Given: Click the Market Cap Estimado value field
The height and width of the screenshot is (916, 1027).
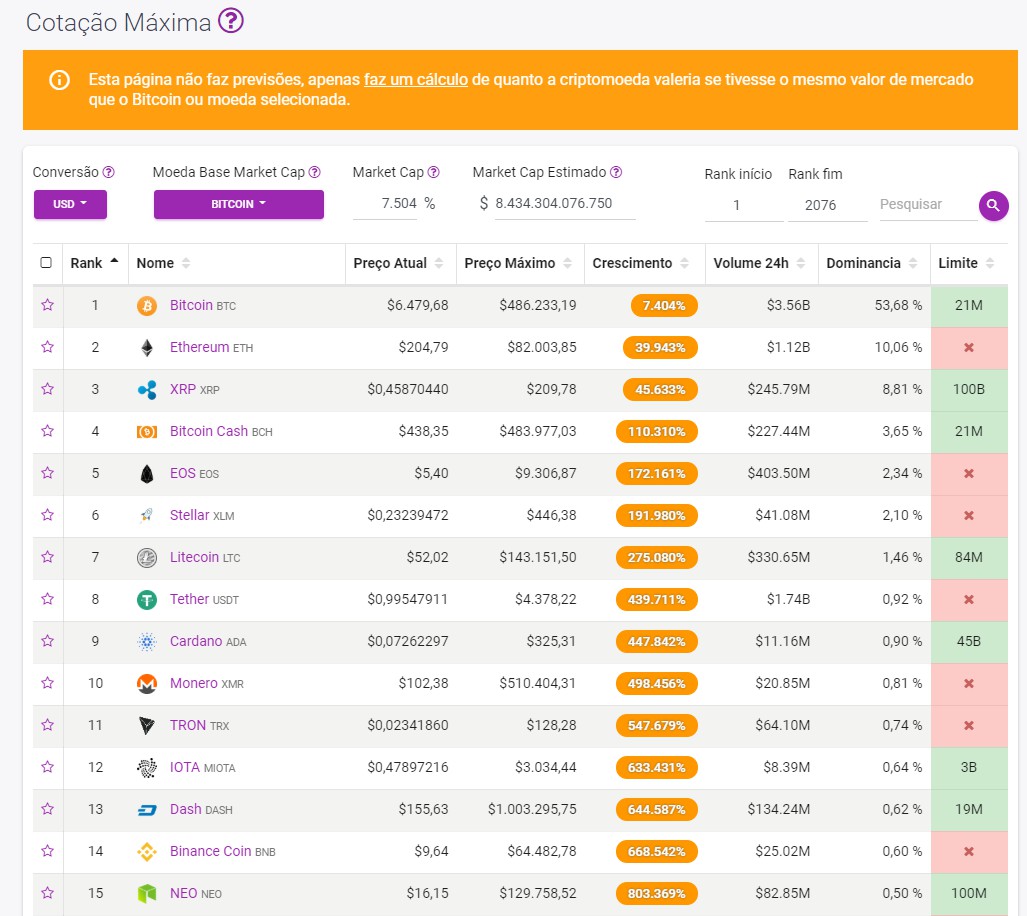Looking at the screenshot, I should coord(565,204).
